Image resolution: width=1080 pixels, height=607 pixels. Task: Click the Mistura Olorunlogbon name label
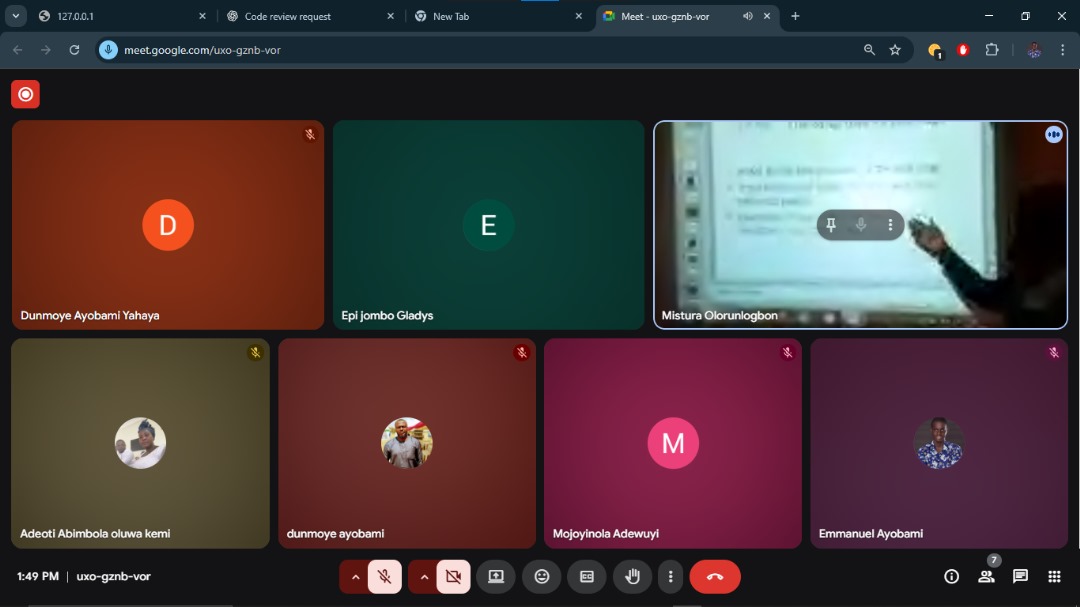tap(719, 316)
